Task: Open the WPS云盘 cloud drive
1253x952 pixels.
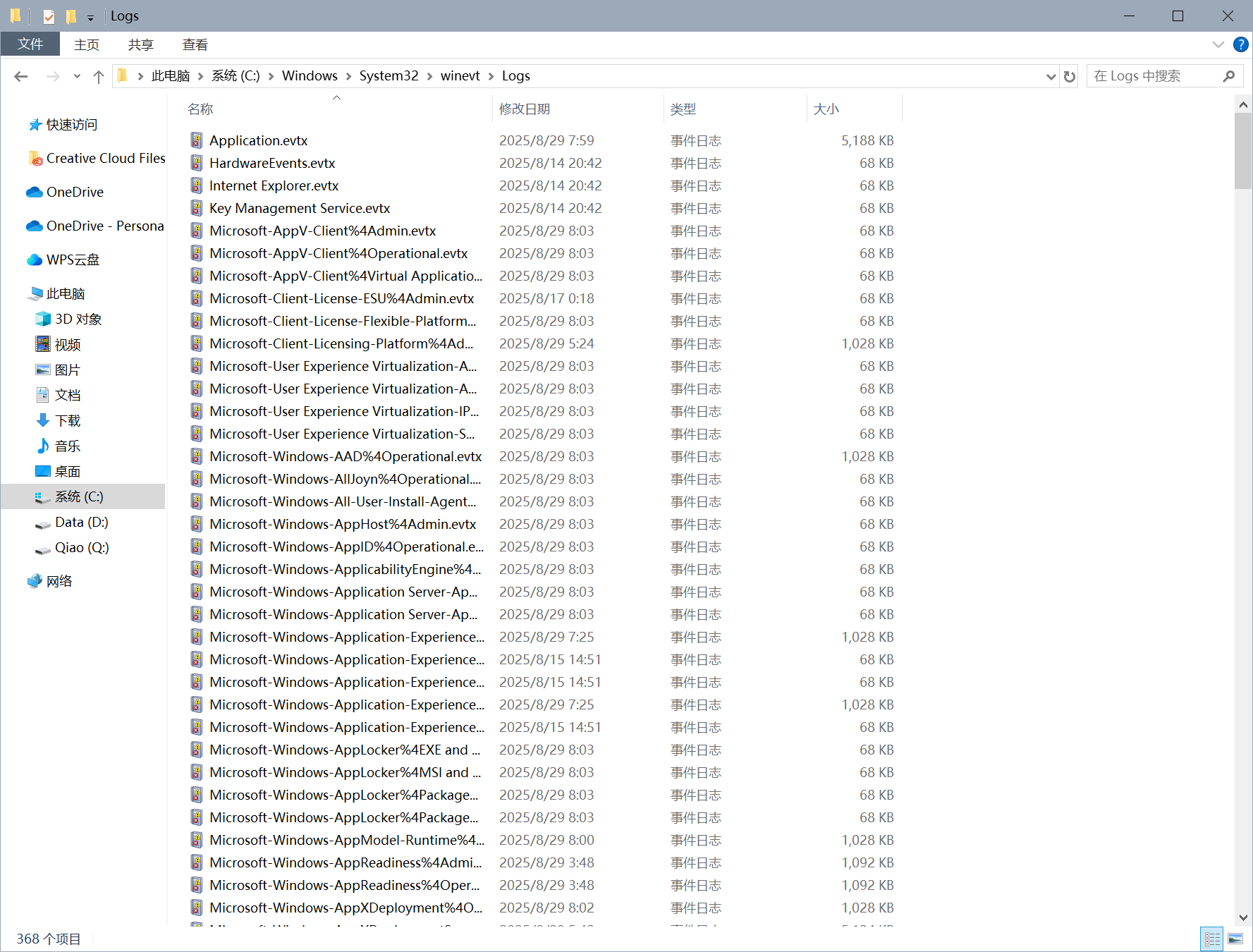Action: pos(73,260)
